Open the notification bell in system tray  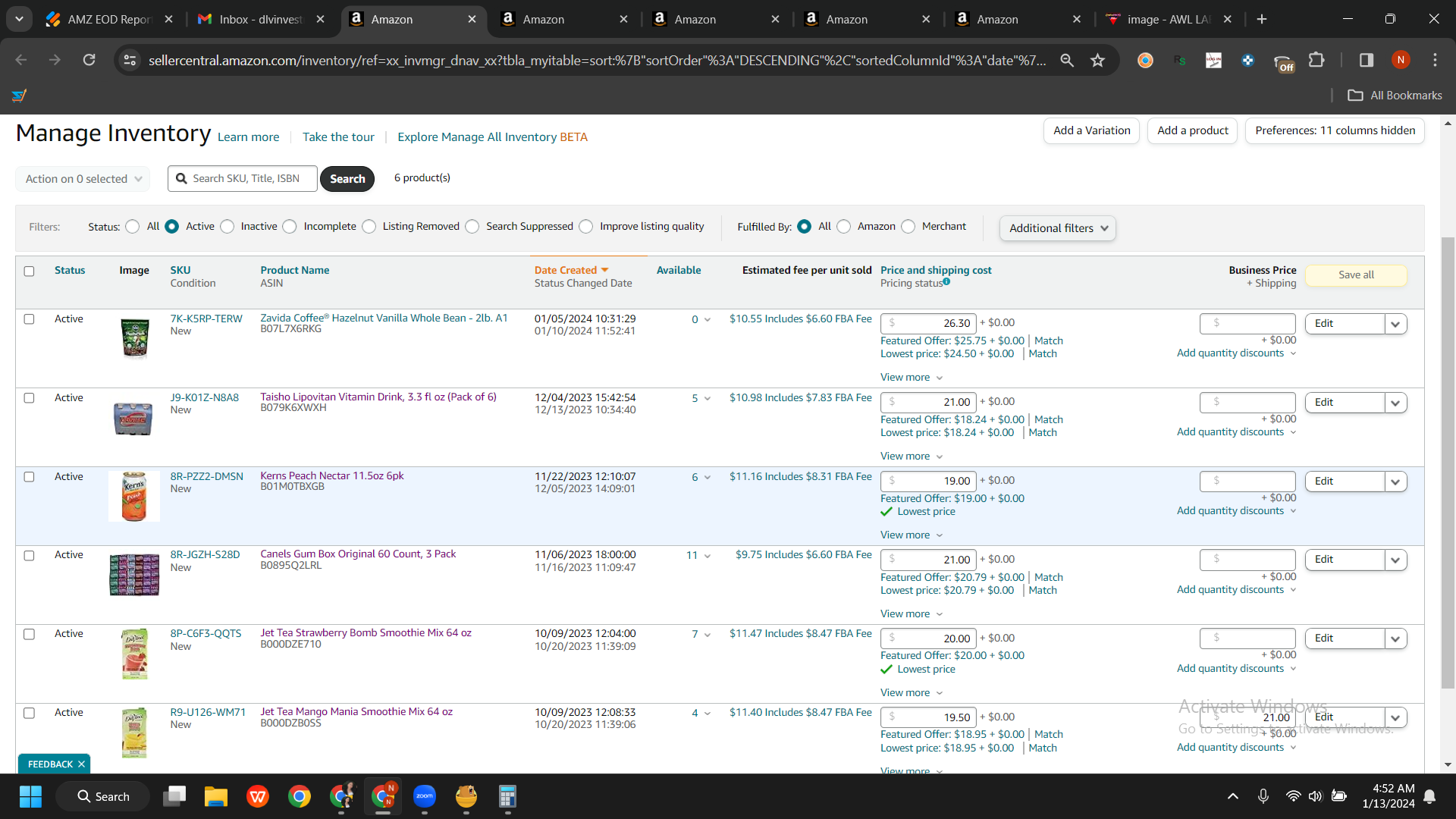point(1429,796)
